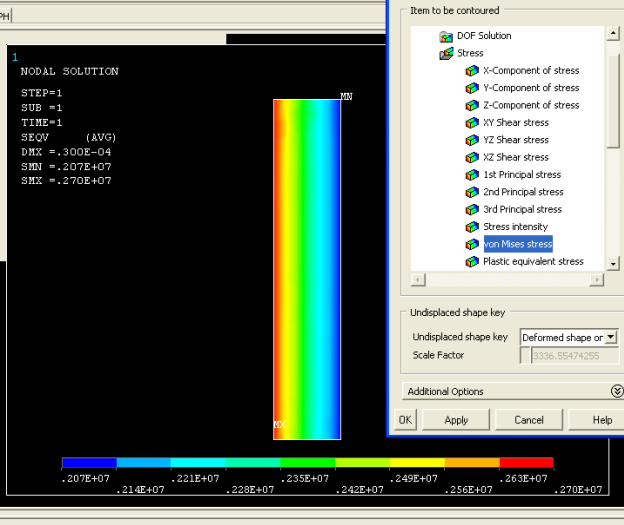
Task: Select Z-Component of stress item
Action: tap(531, 105)
